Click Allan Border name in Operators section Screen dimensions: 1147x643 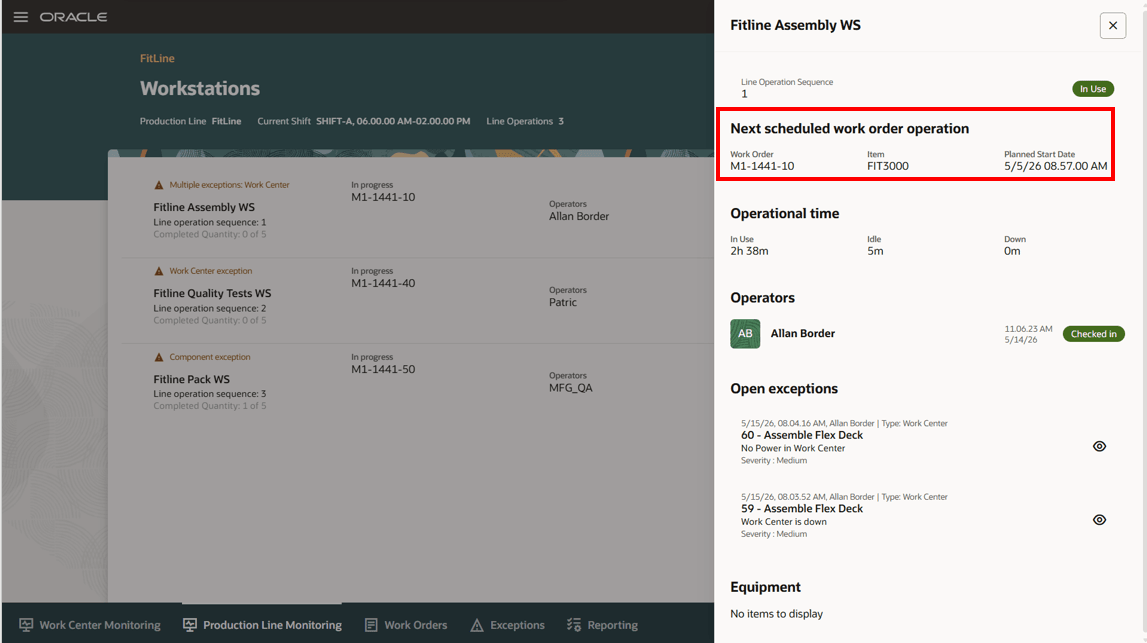coord(802,334)
